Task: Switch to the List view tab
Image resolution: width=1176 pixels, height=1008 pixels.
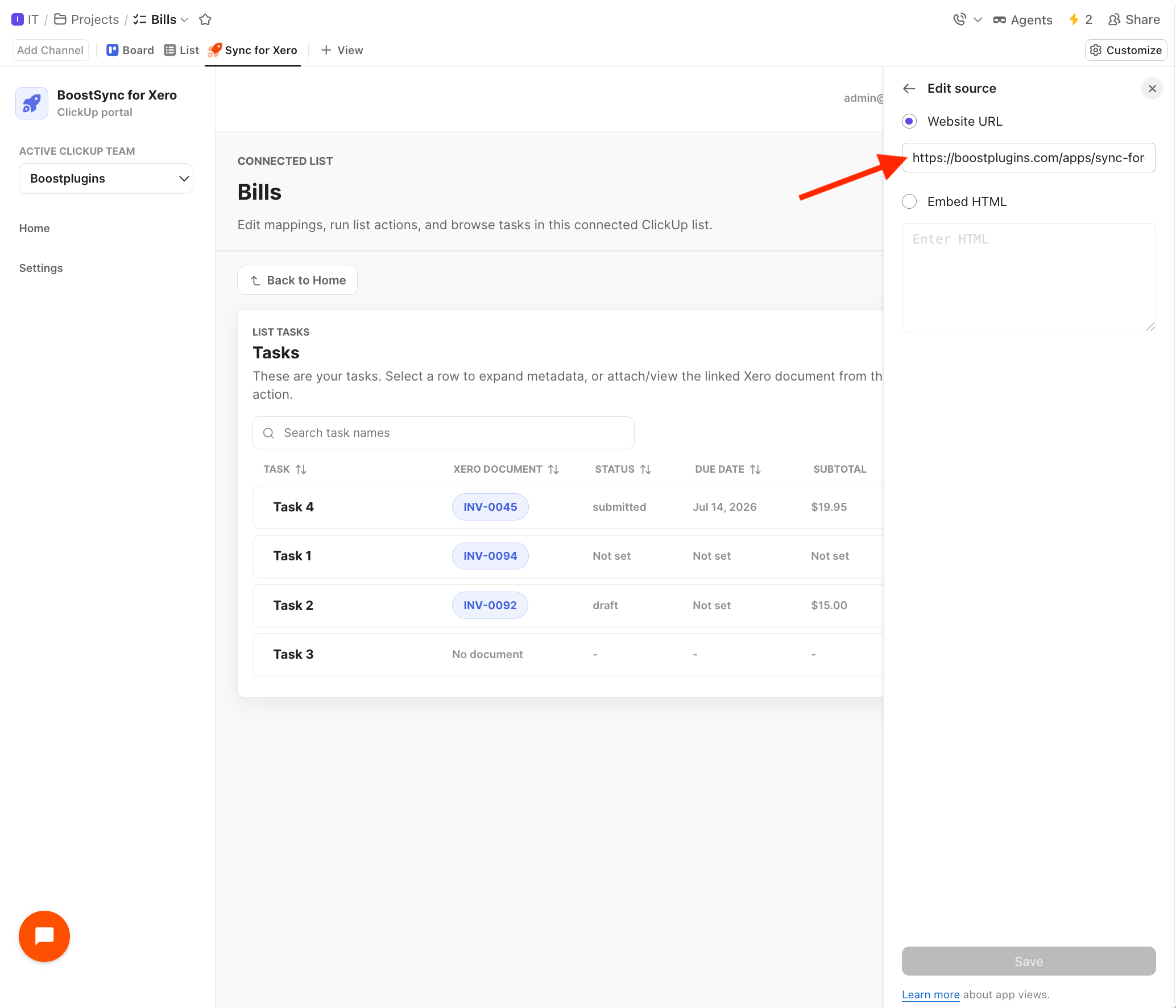Action: tap(181, 50)
